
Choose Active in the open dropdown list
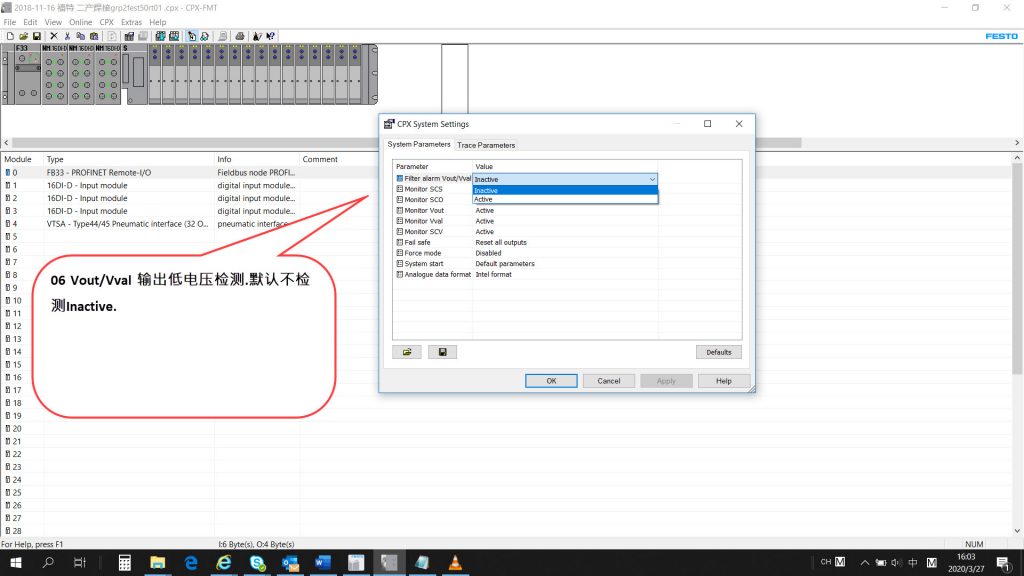coord(565,199)
